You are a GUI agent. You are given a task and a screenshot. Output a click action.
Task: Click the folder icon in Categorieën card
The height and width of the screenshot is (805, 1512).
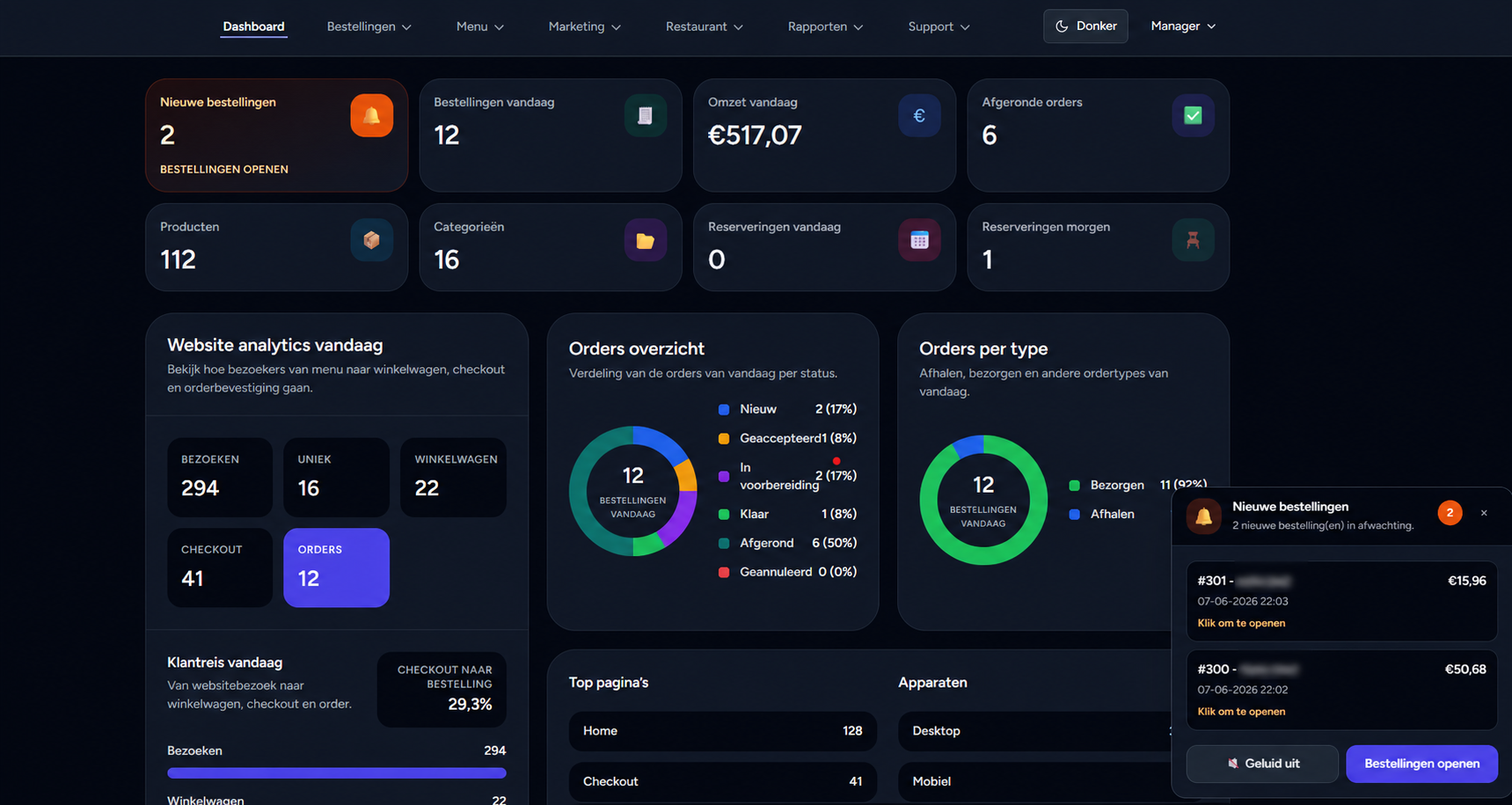645,240
